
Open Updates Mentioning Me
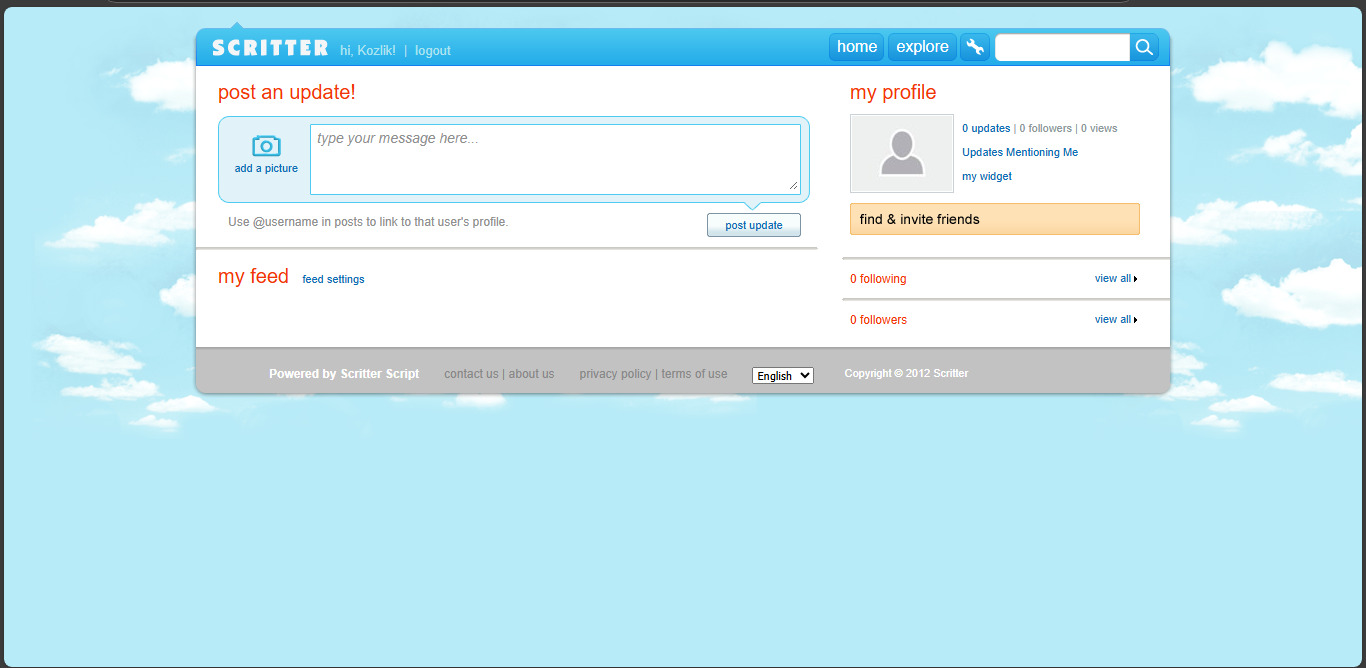[x=1020, y=152]
